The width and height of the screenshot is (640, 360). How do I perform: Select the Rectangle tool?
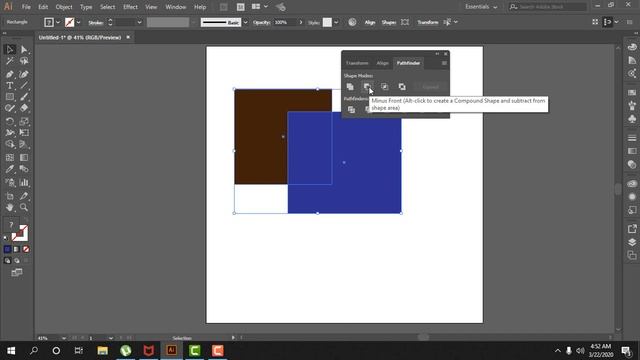(x=10, y=97)
